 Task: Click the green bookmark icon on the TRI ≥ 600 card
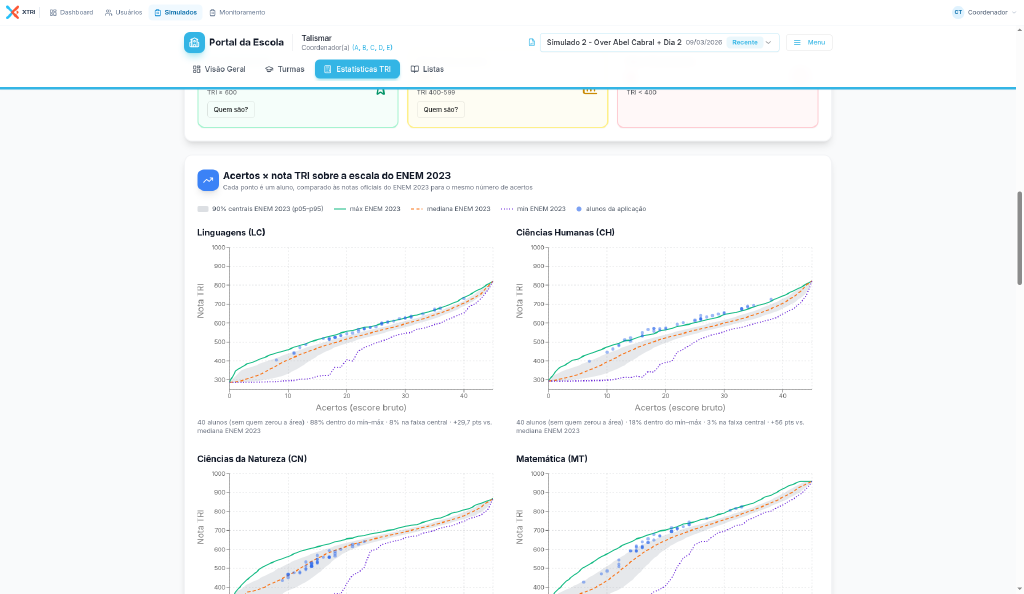click(381, 91)
